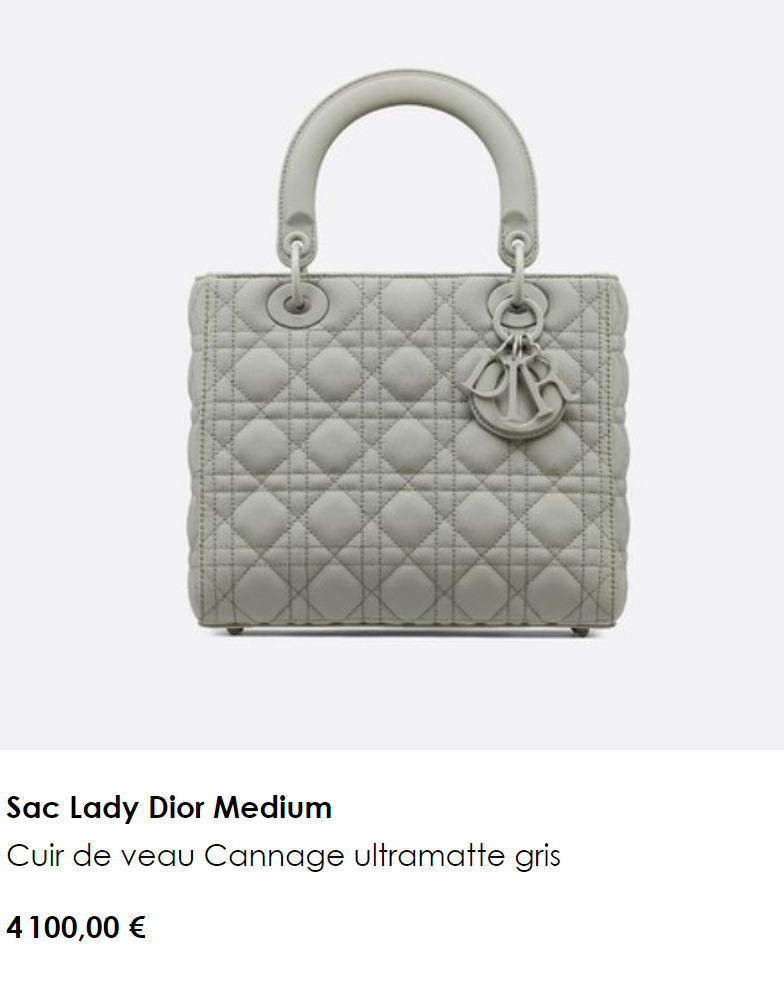Select the 'Cuir de veau Cannage ultramatte gris' description
Image resolution: width=784 pixels, height=1002 pixels.
pyautogui.click(x=283, y=856)
